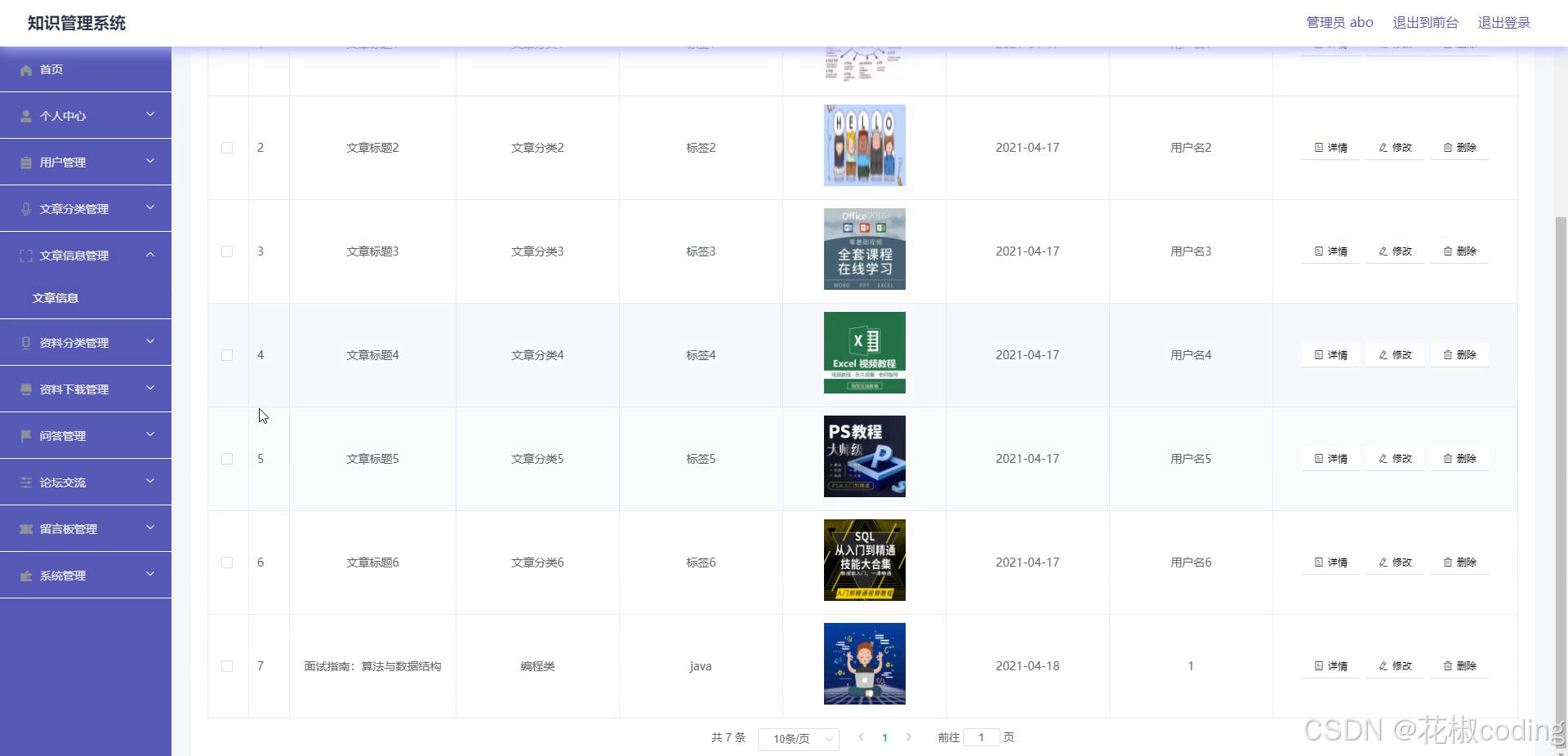Expand the 问答管理 chevron

coord(150,435)
